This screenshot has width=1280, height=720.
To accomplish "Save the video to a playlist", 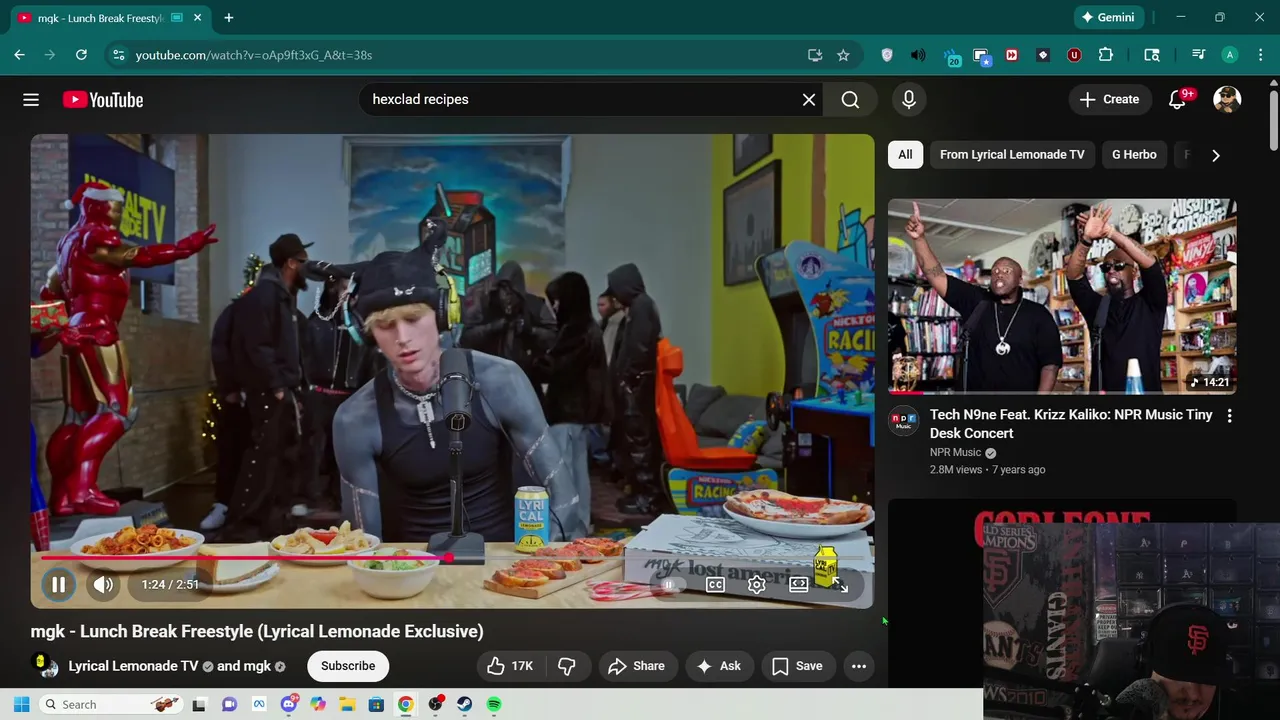I will [x=797, y=666].
